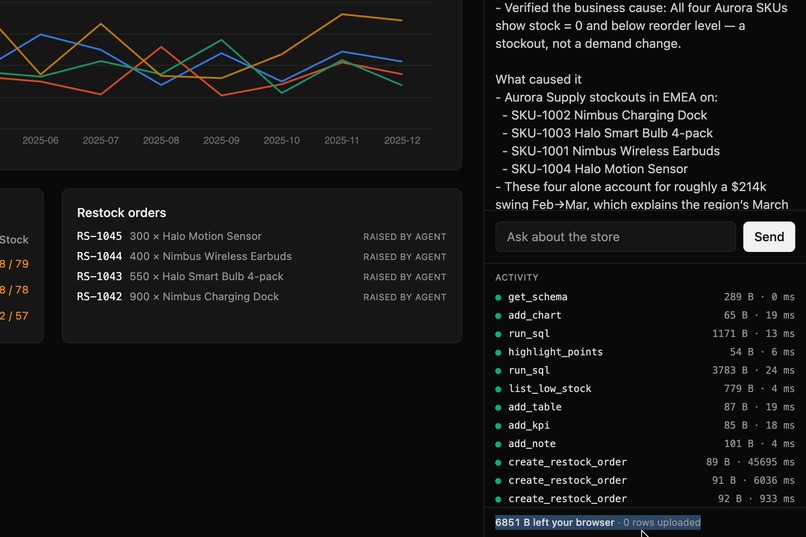Click 'SKU-1004 Halo Motion Sensor' in the chat
806x537 pixels.
pyautogui.click(x=599, y=169)
